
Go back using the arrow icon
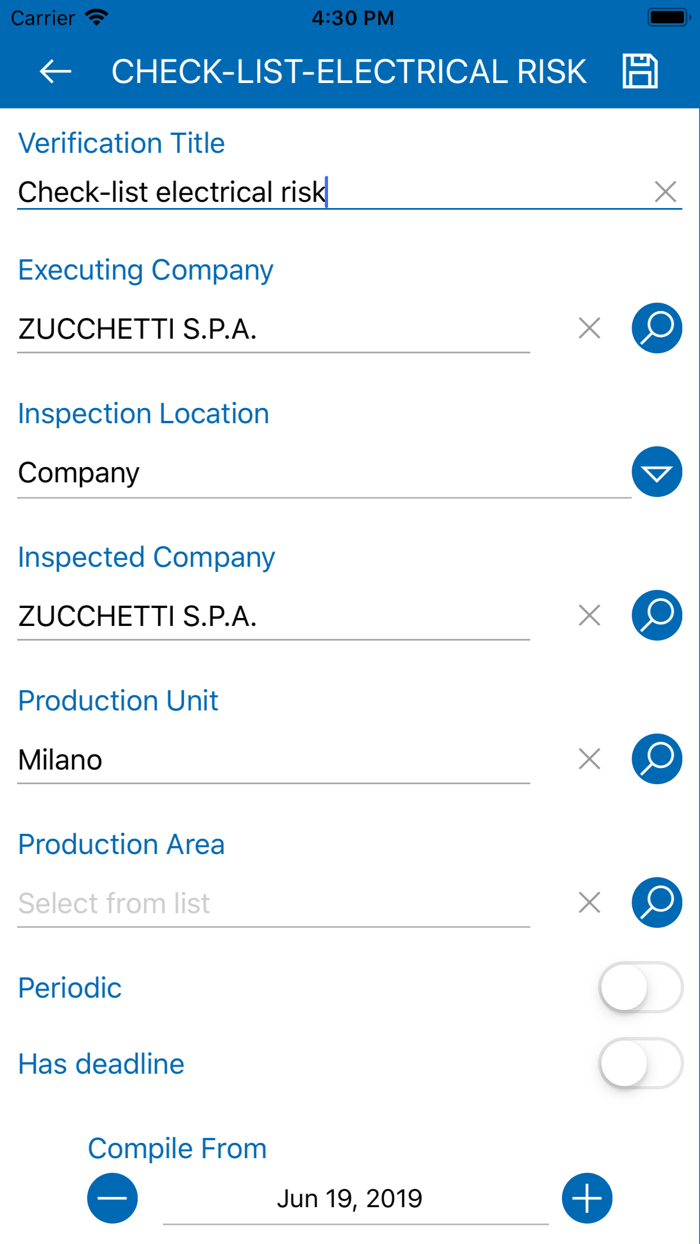(x=55, y=71)
